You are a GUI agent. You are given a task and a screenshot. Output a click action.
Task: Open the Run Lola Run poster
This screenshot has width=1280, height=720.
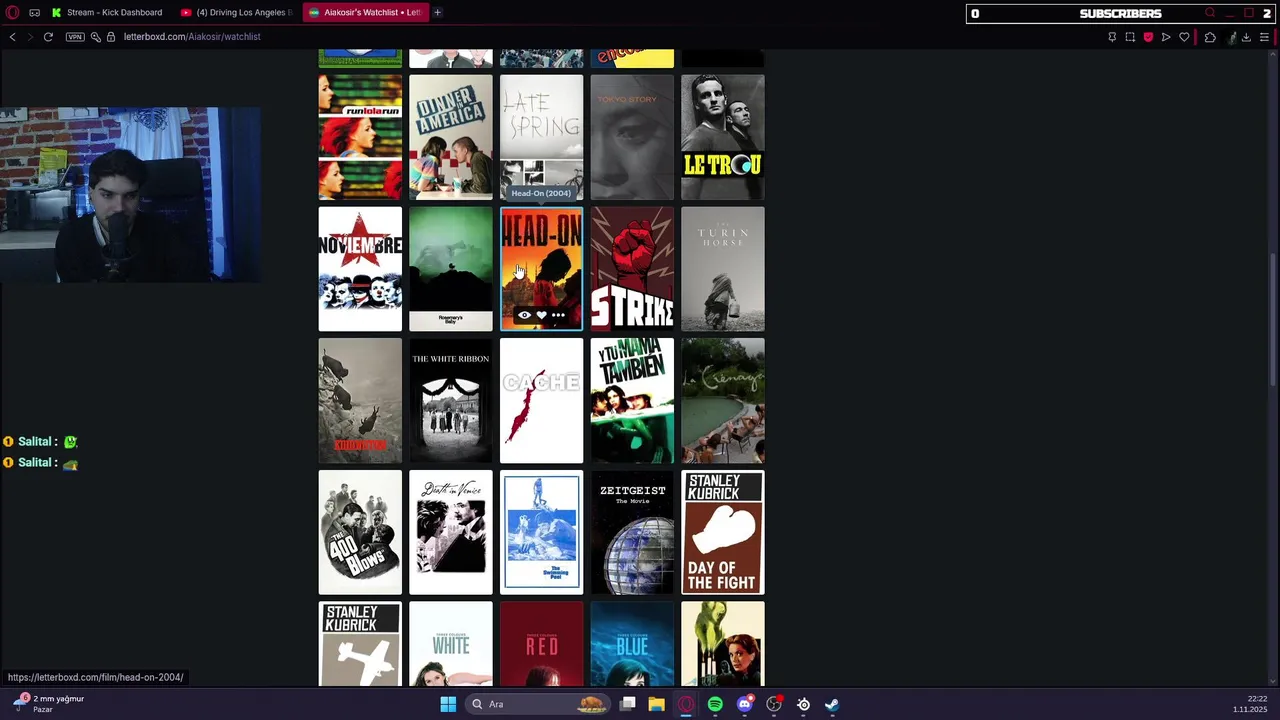tap(360, 137)
